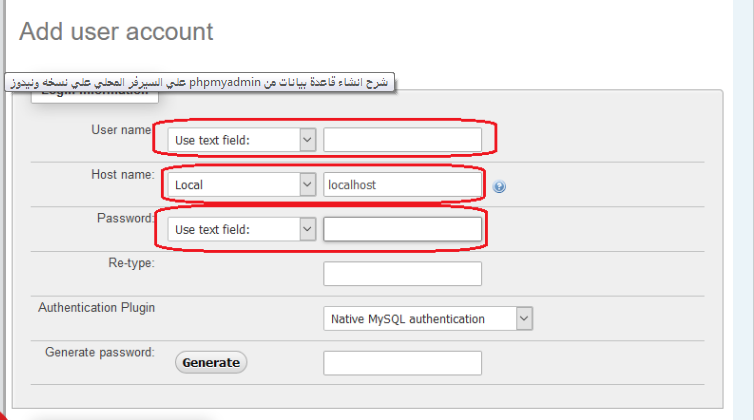The height and width of the screenshot is (420, 754).
Task: Click the generated password text box
Action: coord(402,363)
